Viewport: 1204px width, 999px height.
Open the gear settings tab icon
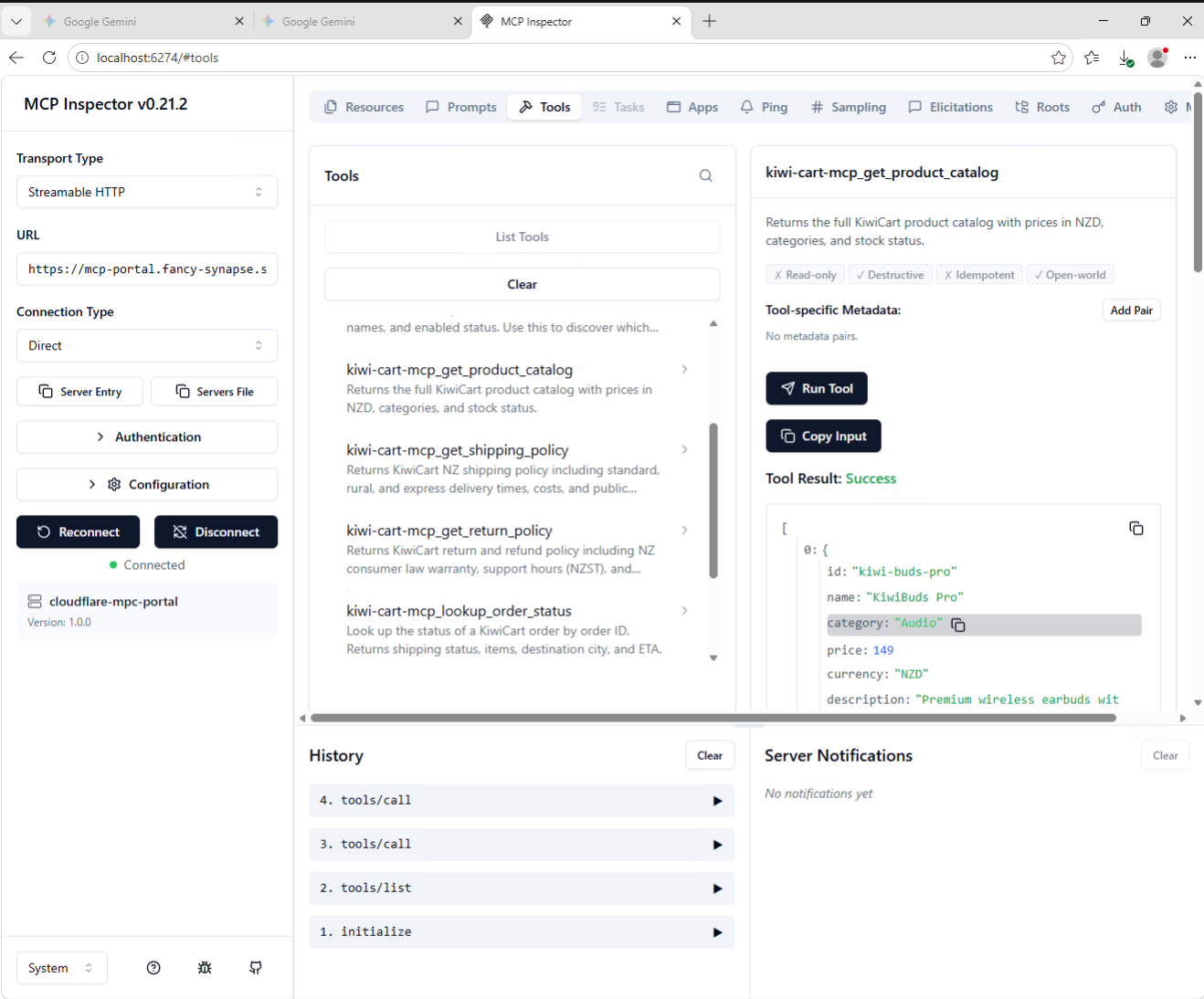coord(1171,107)
